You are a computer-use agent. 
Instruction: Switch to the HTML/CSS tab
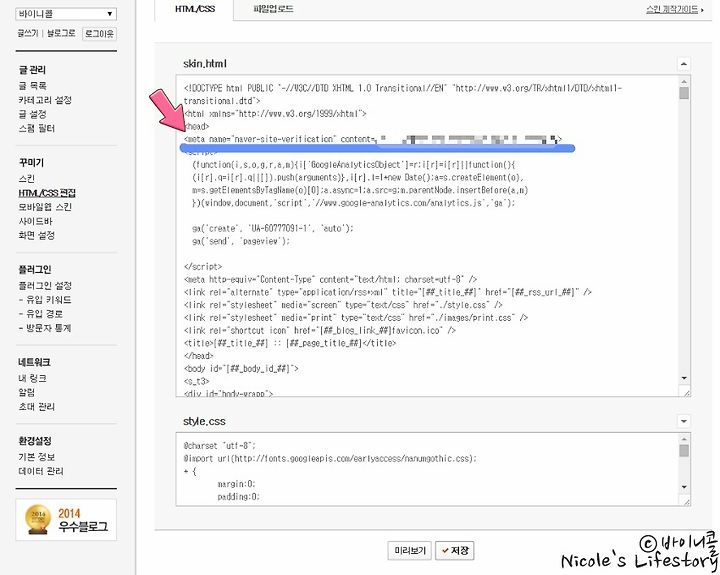(x=195, y=9)
